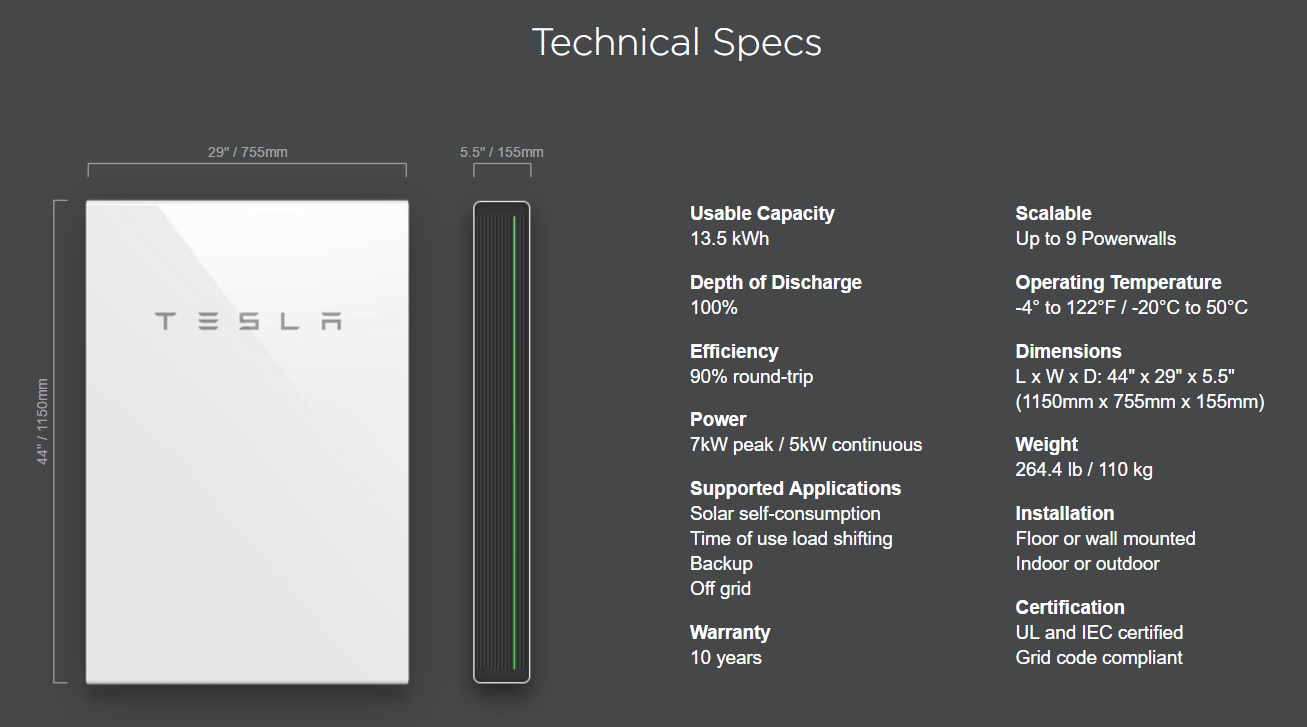Select the Powerwall front view image
Viewport: 1307px width, 727px height.
coord(247,442)
